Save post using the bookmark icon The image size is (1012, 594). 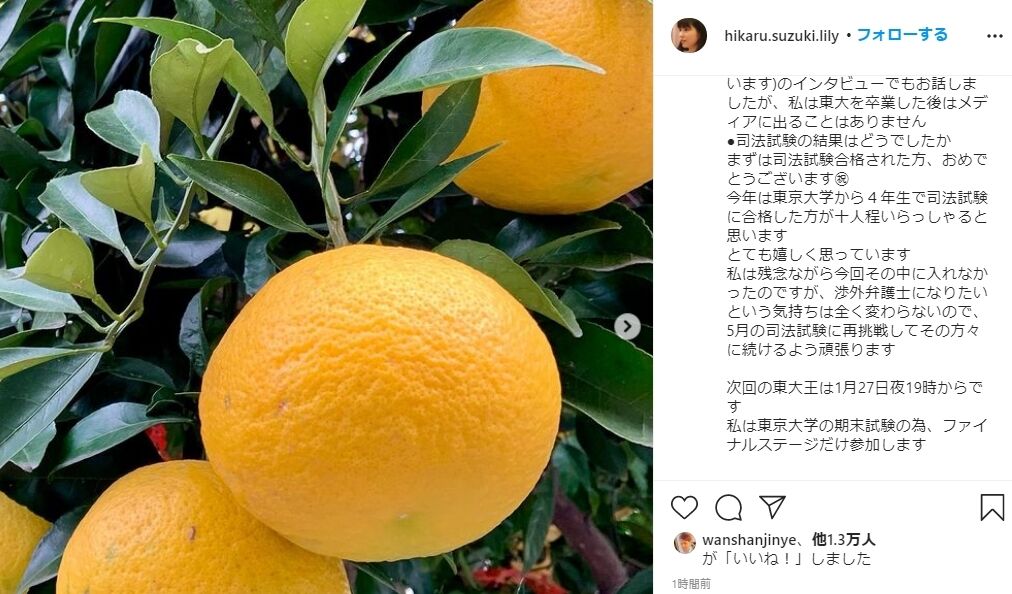click(x=992, y=507)
